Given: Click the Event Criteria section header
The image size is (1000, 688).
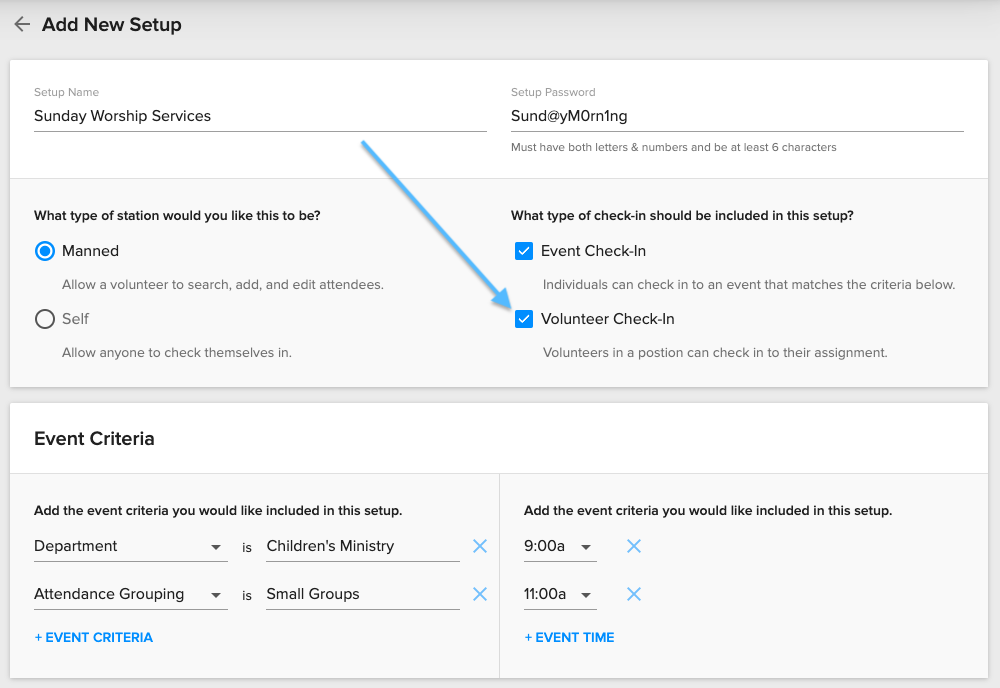Looking at the screenshot, I should coord(94,438).
